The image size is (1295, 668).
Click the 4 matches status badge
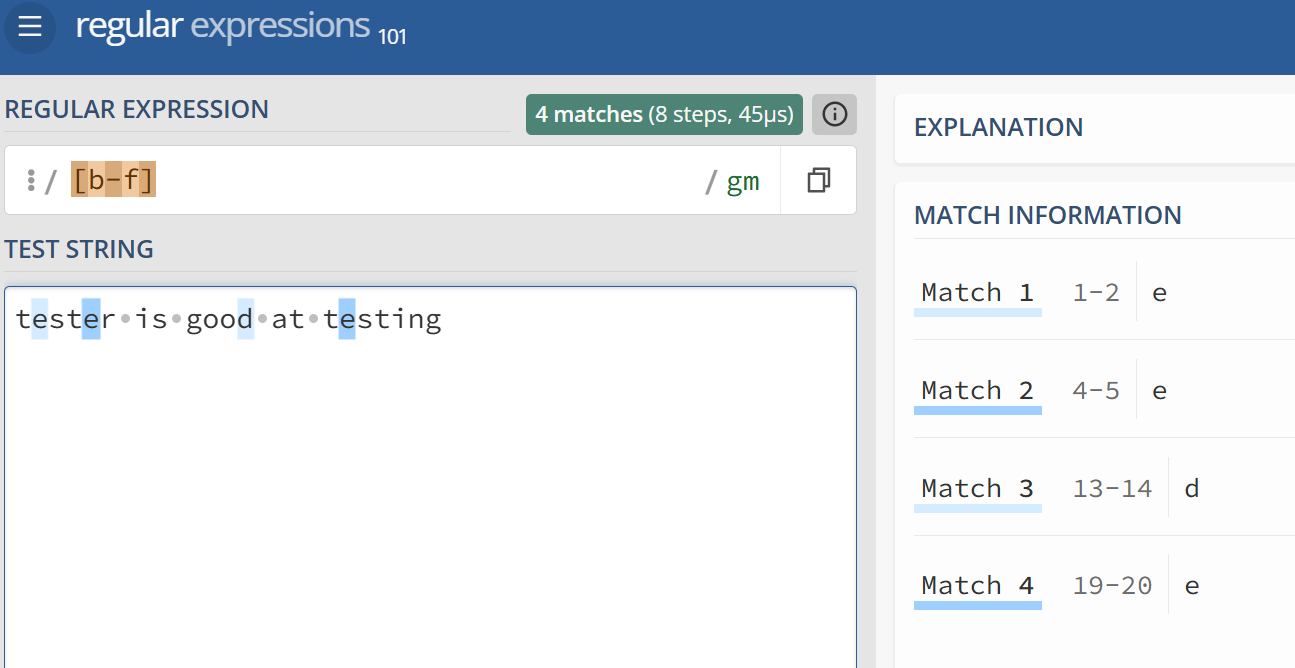pos(664,115)
